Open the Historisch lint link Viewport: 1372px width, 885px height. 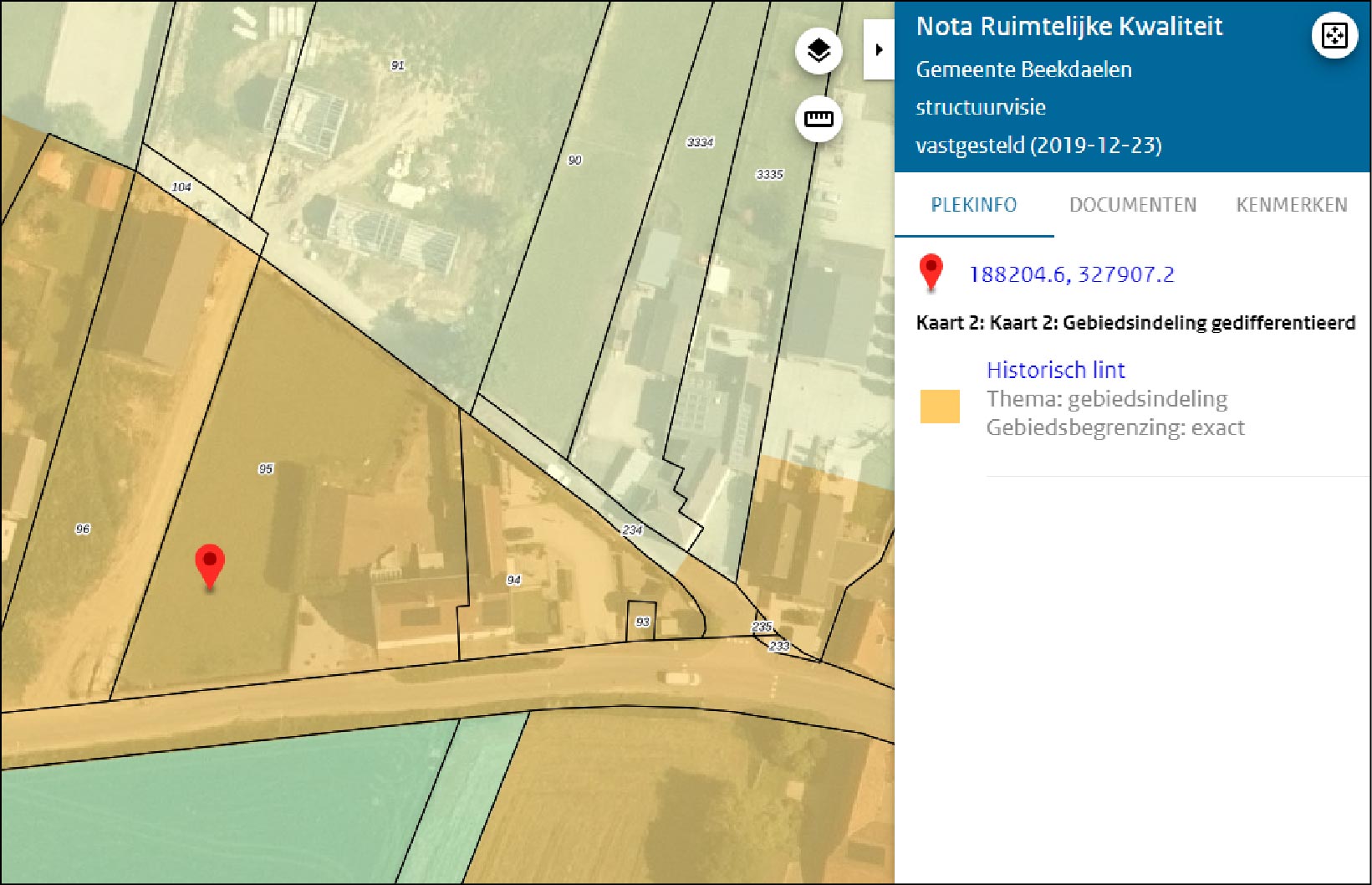coord(1055,370)
